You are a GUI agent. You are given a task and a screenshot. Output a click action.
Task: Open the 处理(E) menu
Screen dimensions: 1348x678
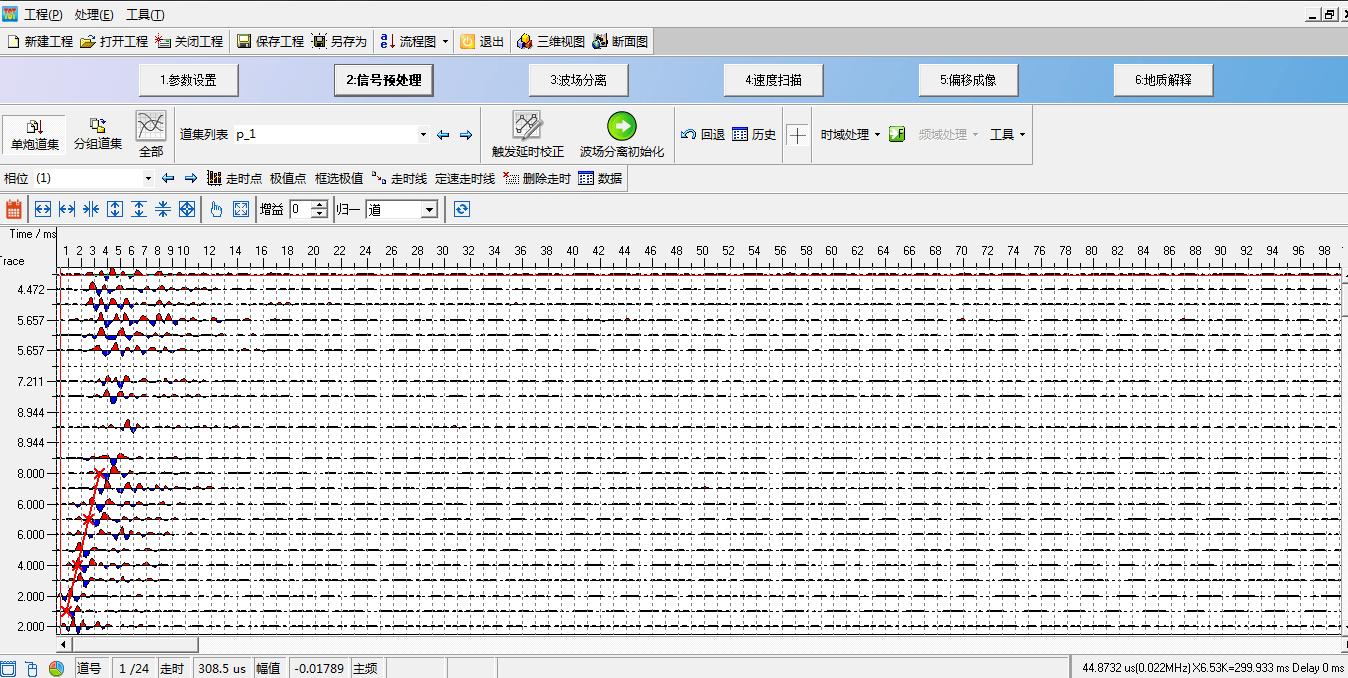[94, 15]
